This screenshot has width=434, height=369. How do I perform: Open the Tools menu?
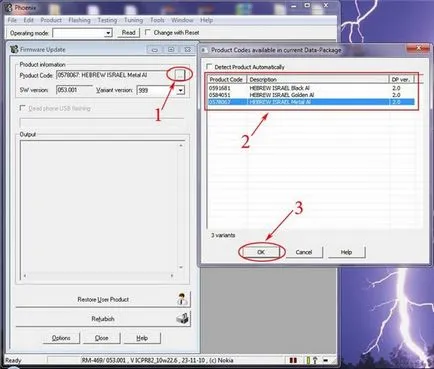click(157, 20)
